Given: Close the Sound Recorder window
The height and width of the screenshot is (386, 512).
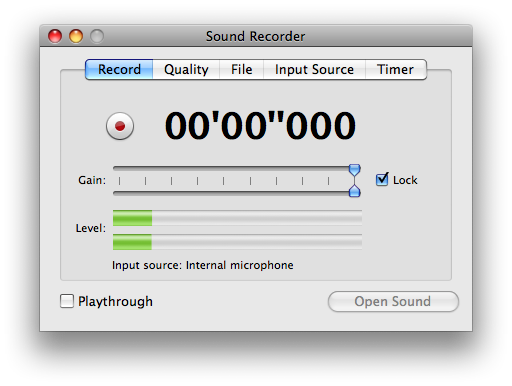Looking at the screenshot, I should (55, 36).
